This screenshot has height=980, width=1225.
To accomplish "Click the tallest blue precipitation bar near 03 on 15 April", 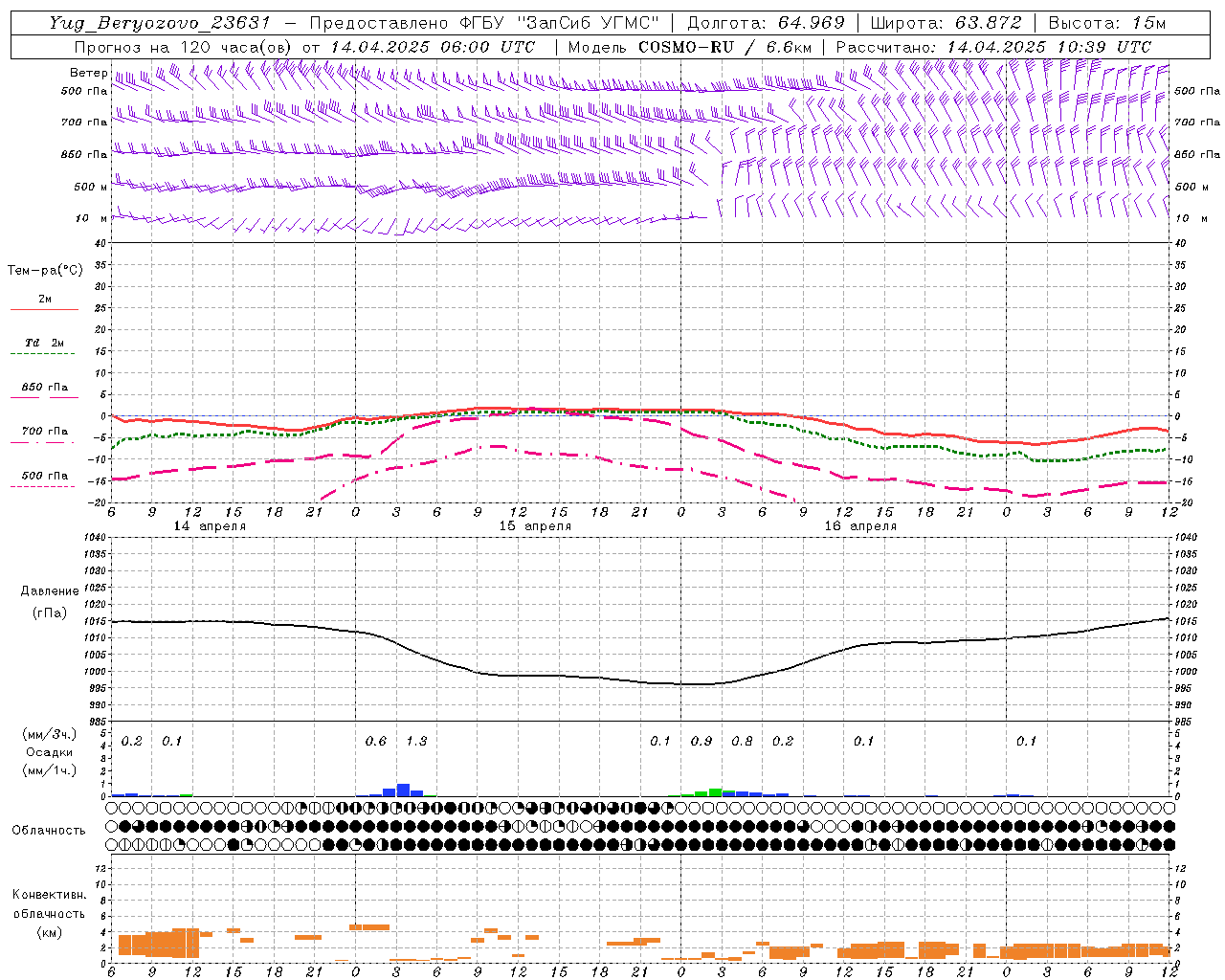I will tap(403, 791).
